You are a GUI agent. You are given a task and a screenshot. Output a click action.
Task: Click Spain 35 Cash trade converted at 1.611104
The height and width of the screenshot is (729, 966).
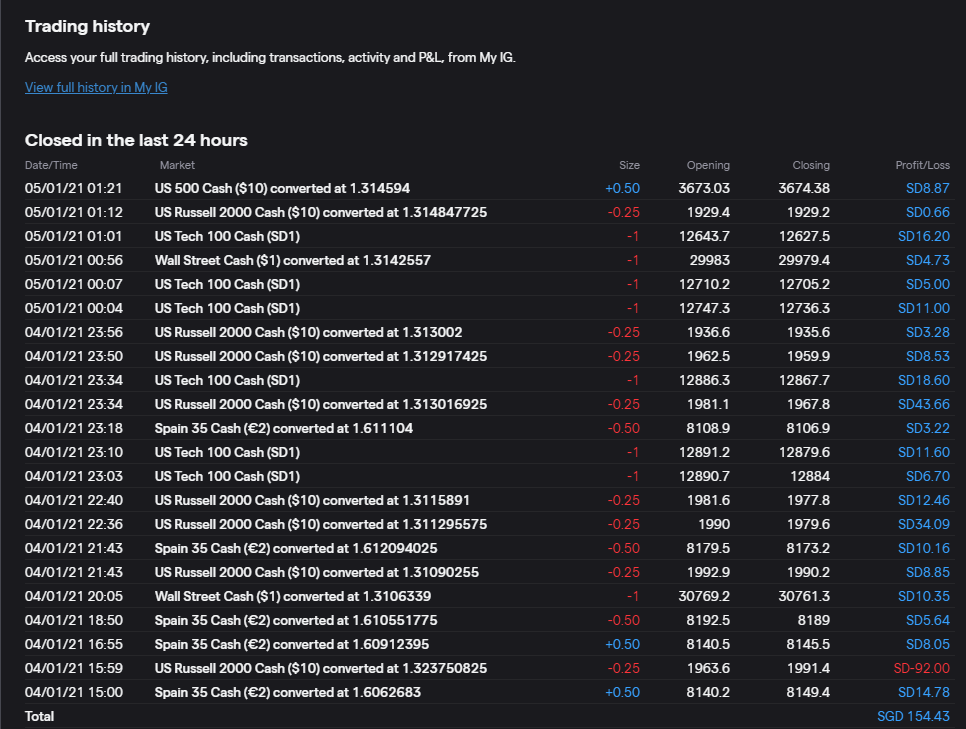[283, 428]
